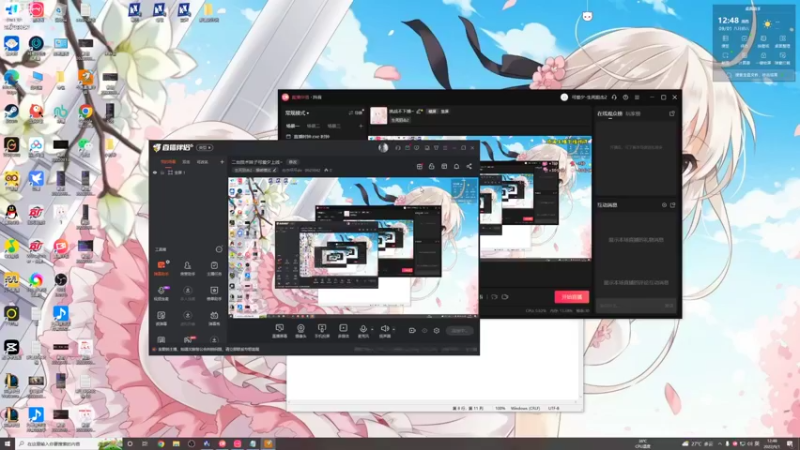Image resolution: width=800 pixels, height=450 pixels.
Task: Expand the speaker dropdown arrow
Action: 393,330
